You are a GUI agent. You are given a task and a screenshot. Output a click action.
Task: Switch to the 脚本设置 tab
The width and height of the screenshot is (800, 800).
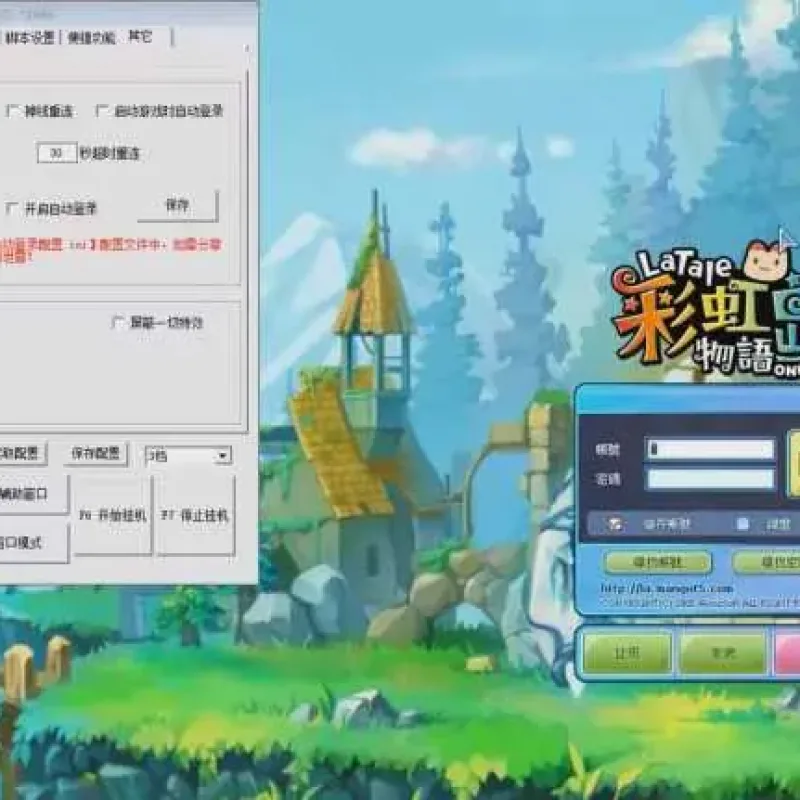coord(29,37)
